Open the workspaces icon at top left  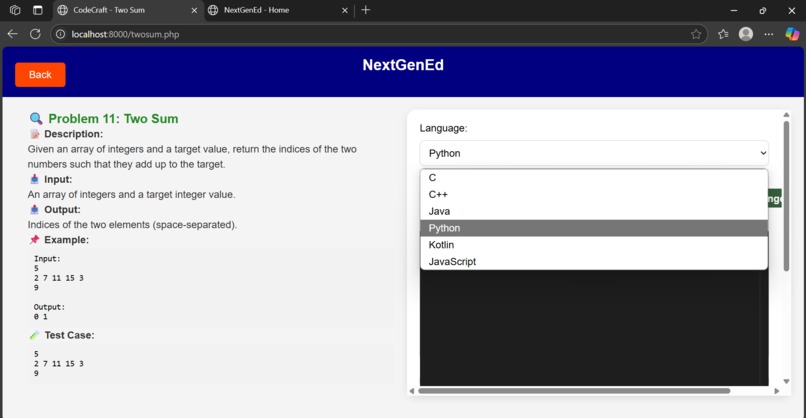[15, 10]
